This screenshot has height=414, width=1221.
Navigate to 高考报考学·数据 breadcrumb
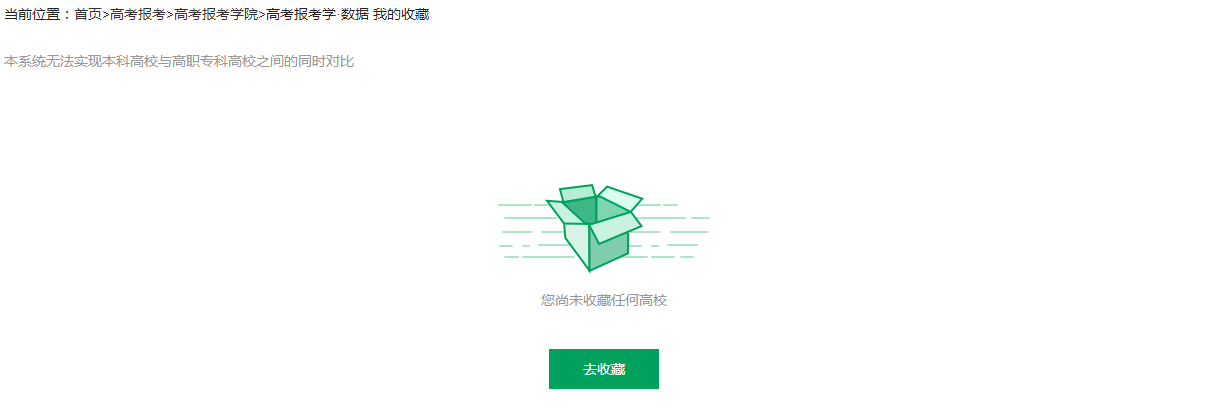(317, 15)
